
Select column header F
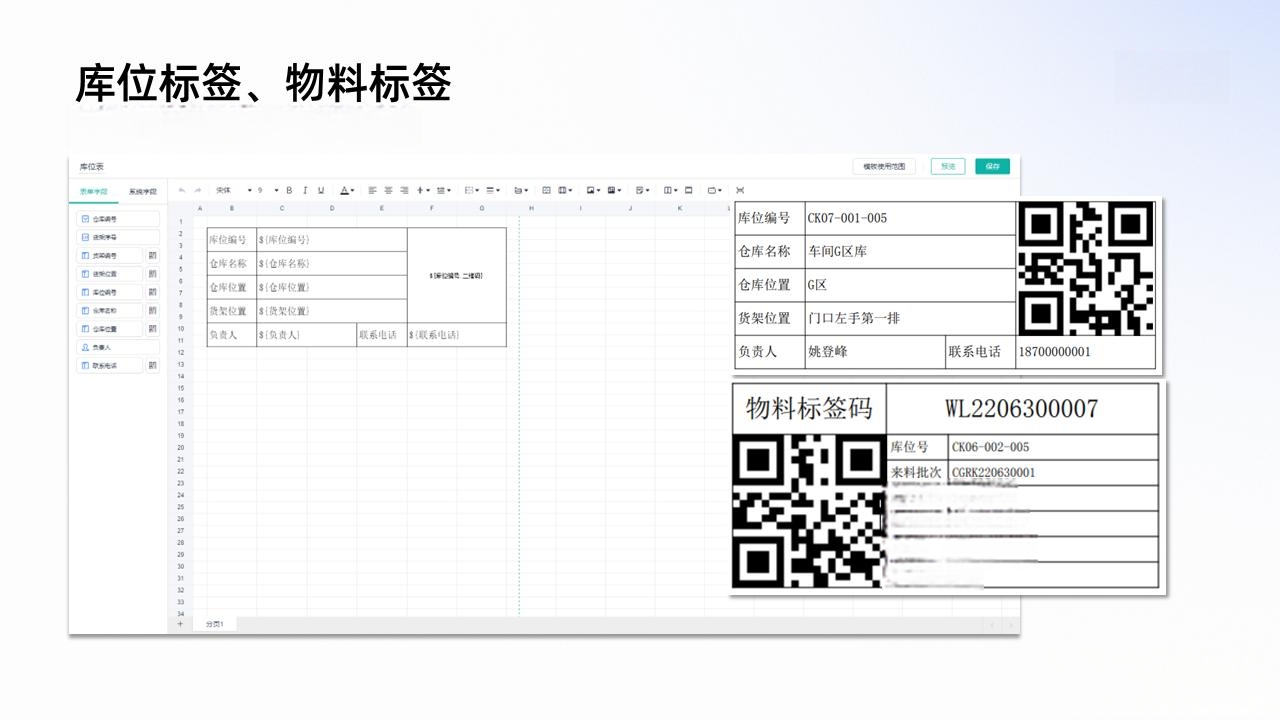(431, 208)
